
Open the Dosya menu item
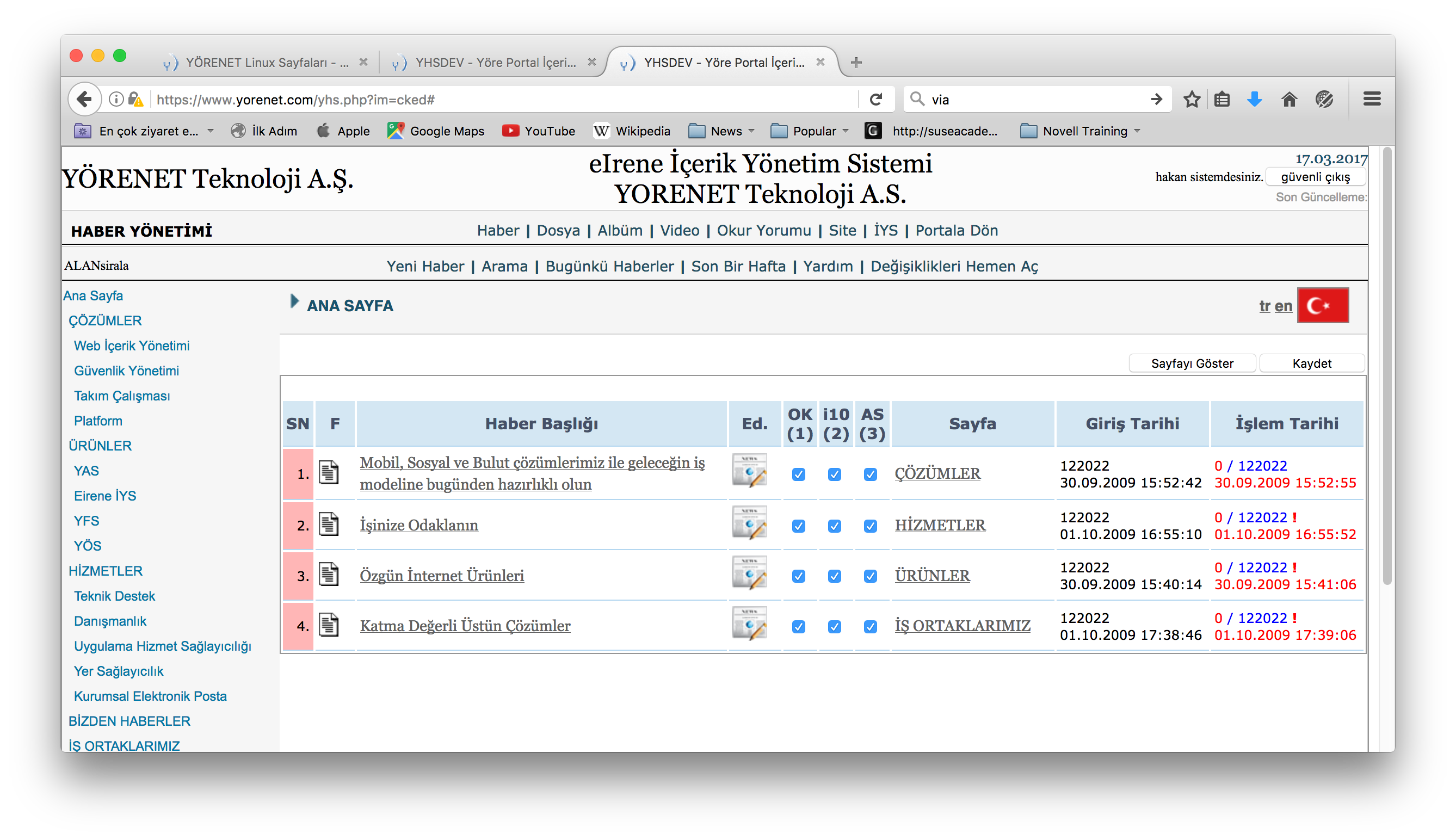pyautogui.click(x=558, y=231)
